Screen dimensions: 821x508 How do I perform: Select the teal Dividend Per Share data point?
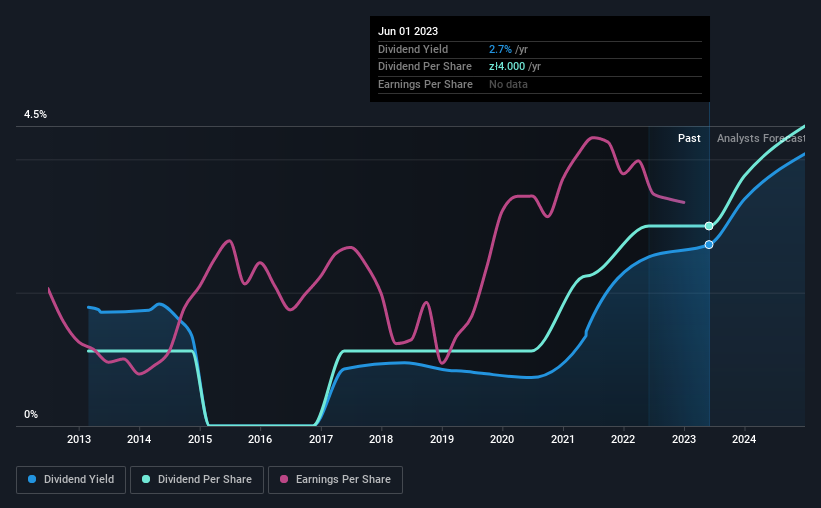pyautogui.click(x=709, y=226)
